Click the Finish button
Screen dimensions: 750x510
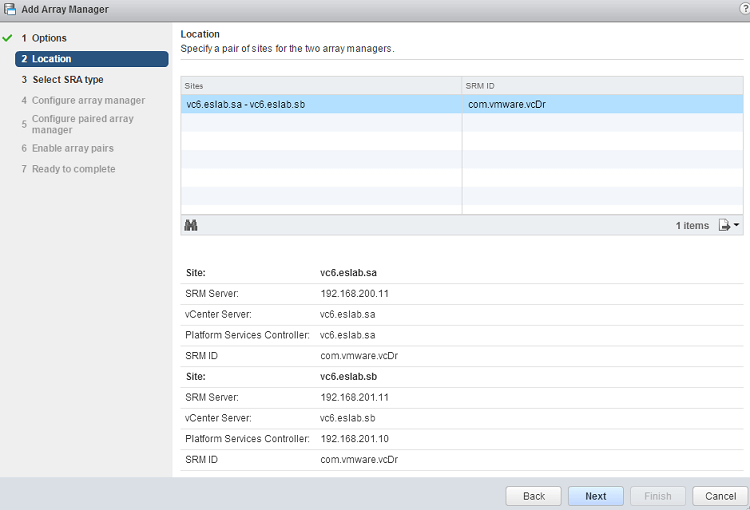[x=657, y=496]
